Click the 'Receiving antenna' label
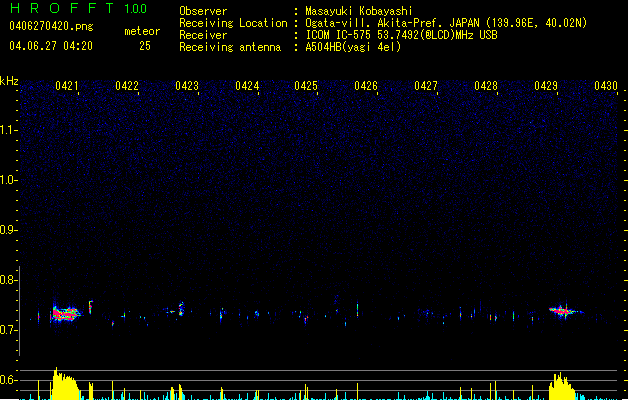 (230, 47)
